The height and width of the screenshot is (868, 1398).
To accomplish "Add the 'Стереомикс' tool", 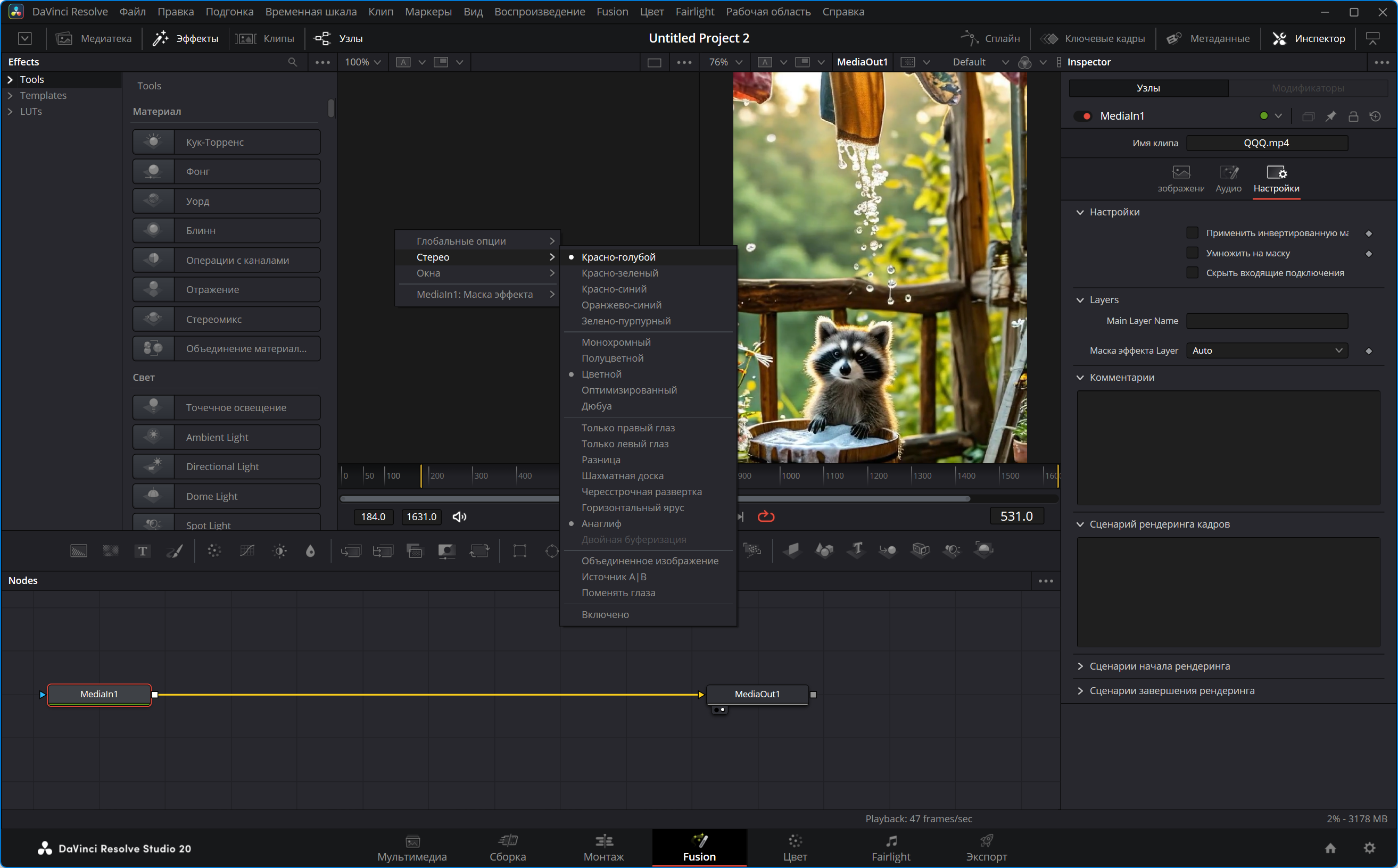I will point(226,319).
